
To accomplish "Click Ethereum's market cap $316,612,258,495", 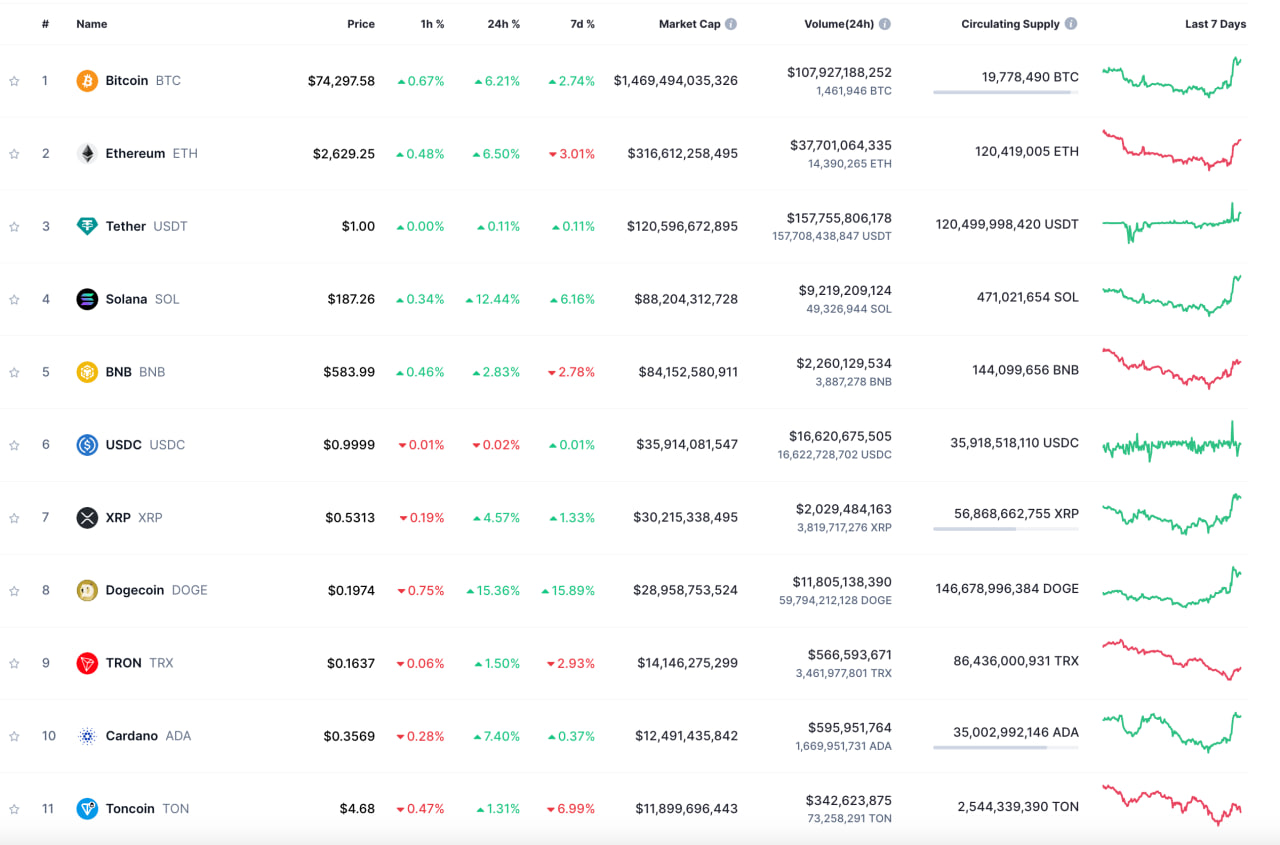I will [x=683, y=154].
